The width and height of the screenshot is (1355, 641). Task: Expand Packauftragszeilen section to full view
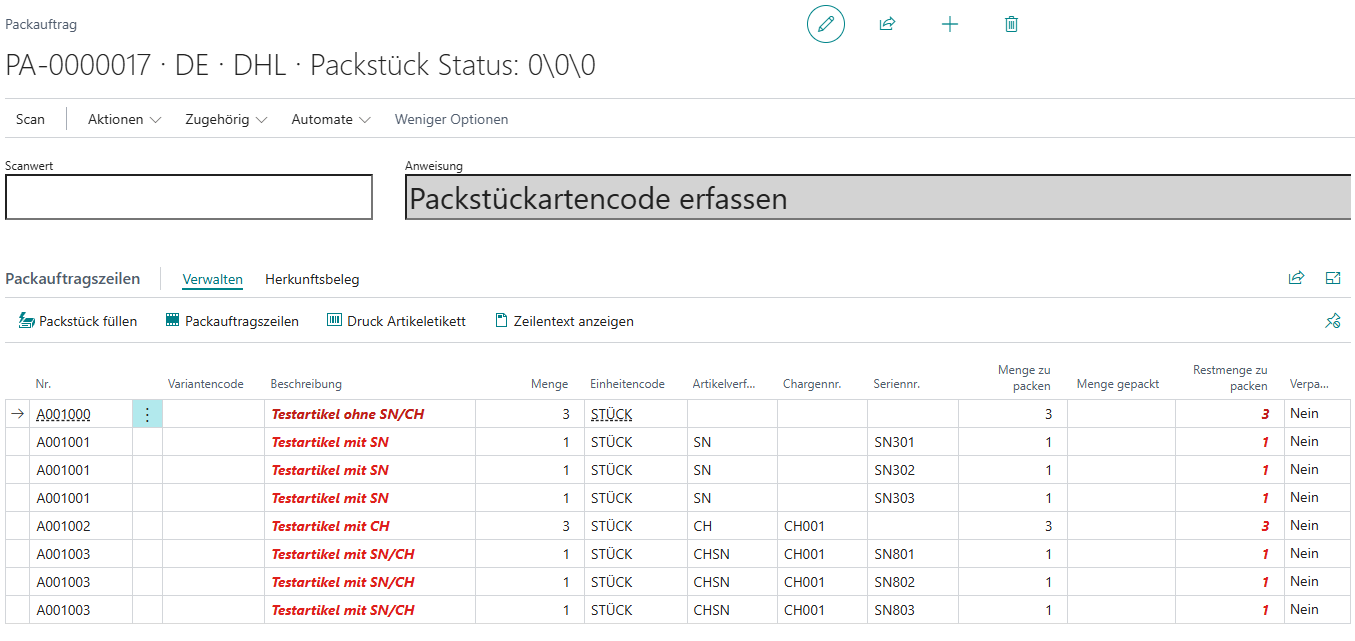pyautogui.click(x=1332, y=279)
